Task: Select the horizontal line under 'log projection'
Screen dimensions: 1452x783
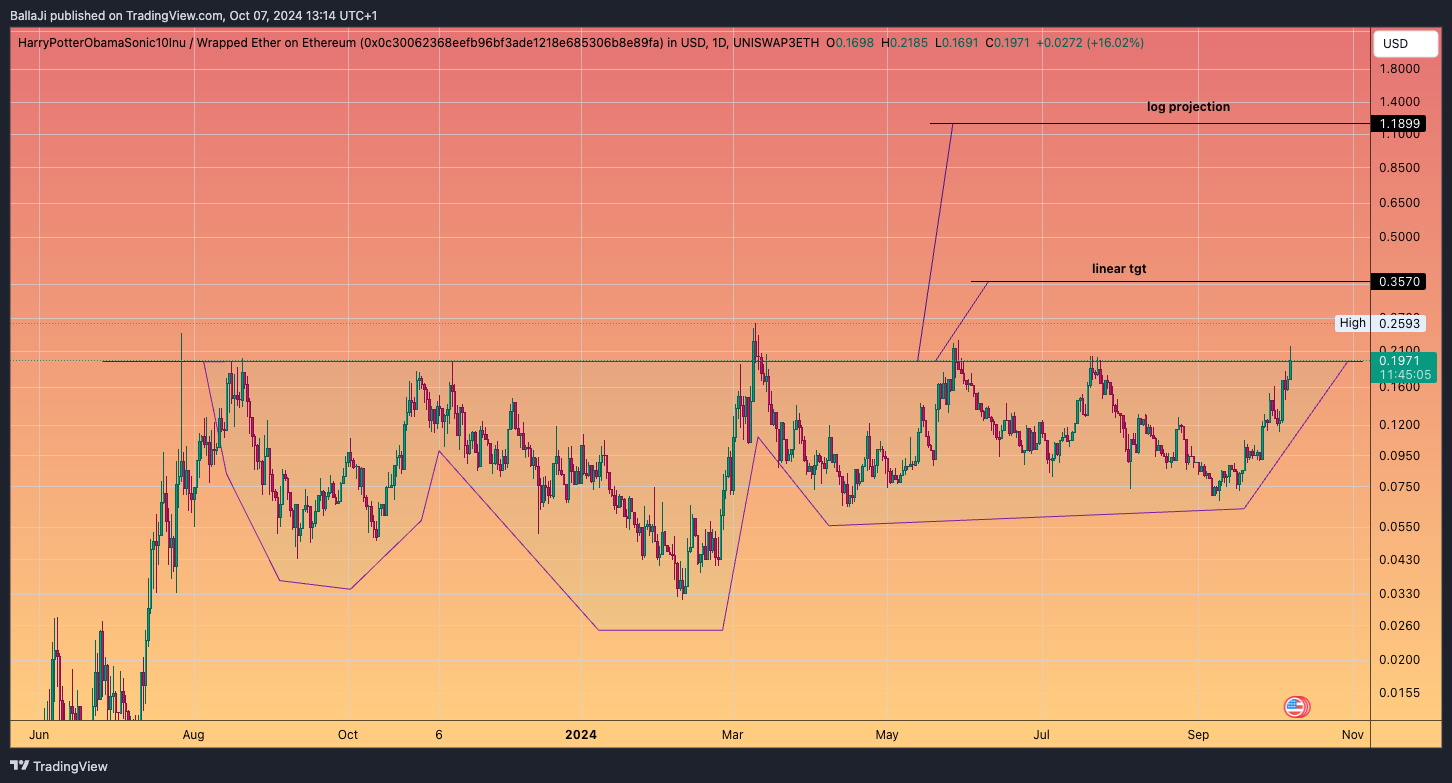Action: coord(1150,124)
